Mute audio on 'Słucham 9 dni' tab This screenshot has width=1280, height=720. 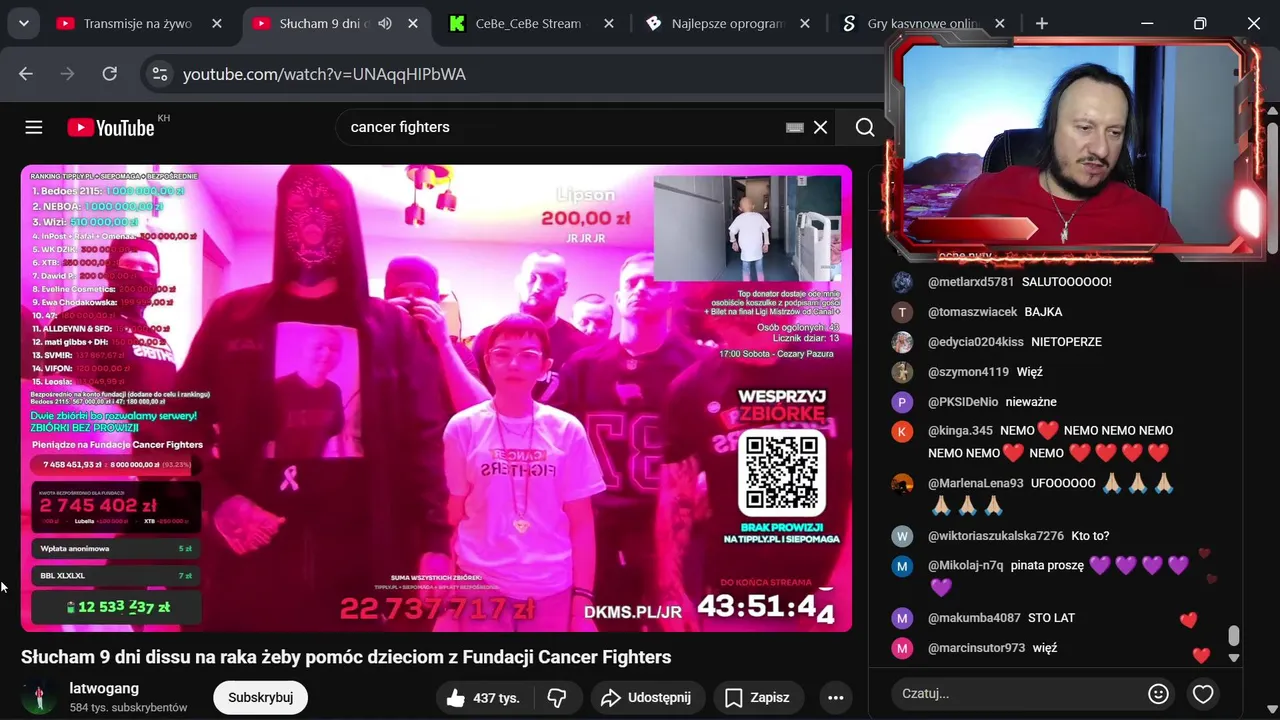(385, 23)
